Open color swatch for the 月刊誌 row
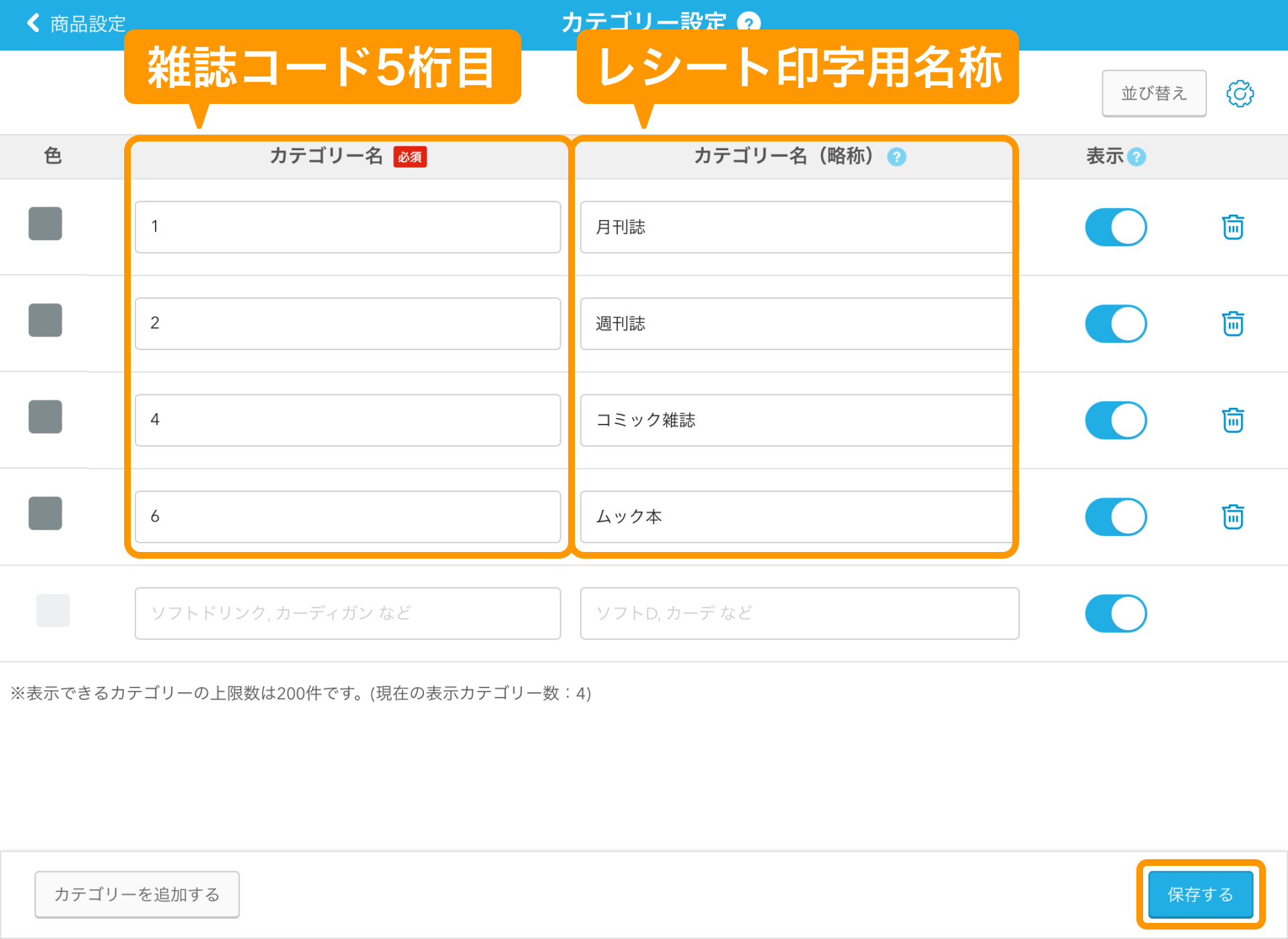Viewport: 1288px width, 939px height. [x=46, y=224]
